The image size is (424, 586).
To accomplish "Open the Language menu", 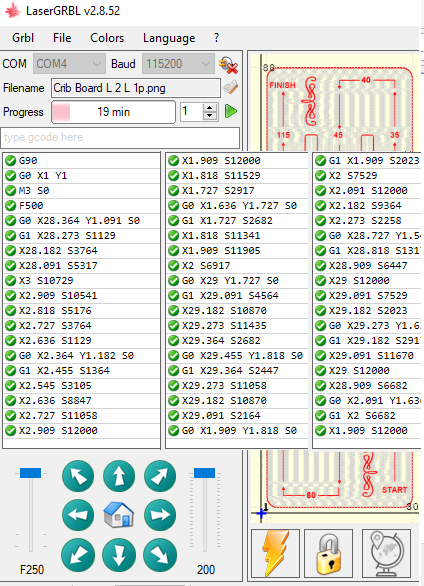I will 169,38.
